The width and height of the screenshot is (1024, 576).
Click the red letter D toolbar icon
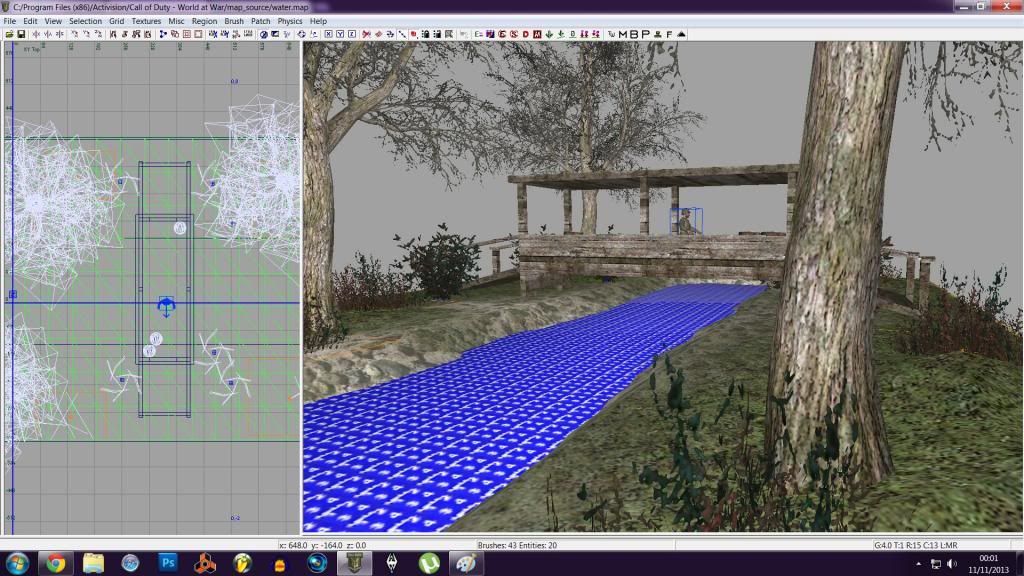(x=525, y=34)
